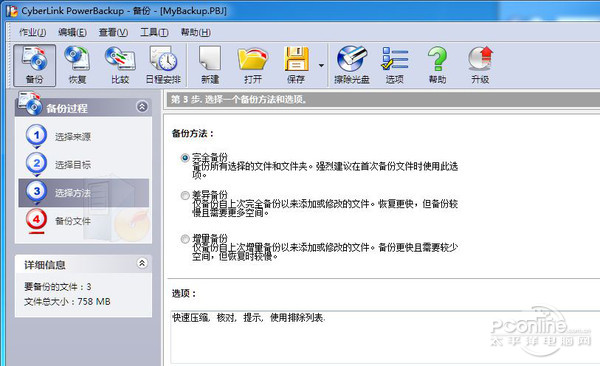The height and width of the screenshot is (366, 600).
Task: Click the step 1 number circle icon
Action: 36,136
